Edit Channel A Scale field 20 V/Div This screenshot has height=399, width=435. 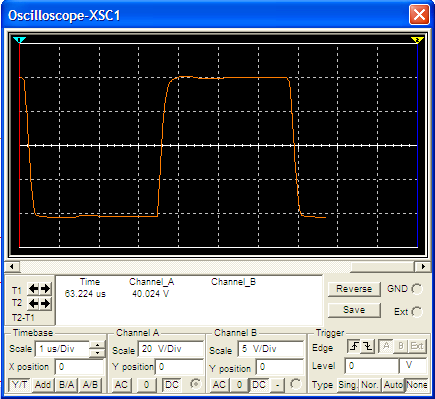[171, 349]
